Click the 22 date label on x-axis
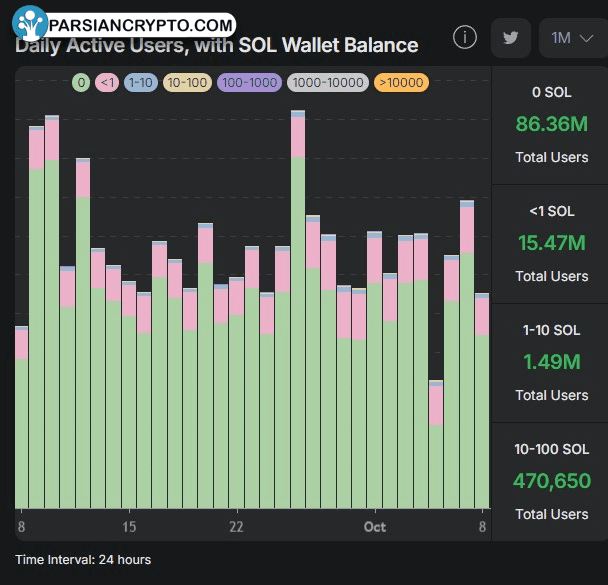 click(236, 527)
